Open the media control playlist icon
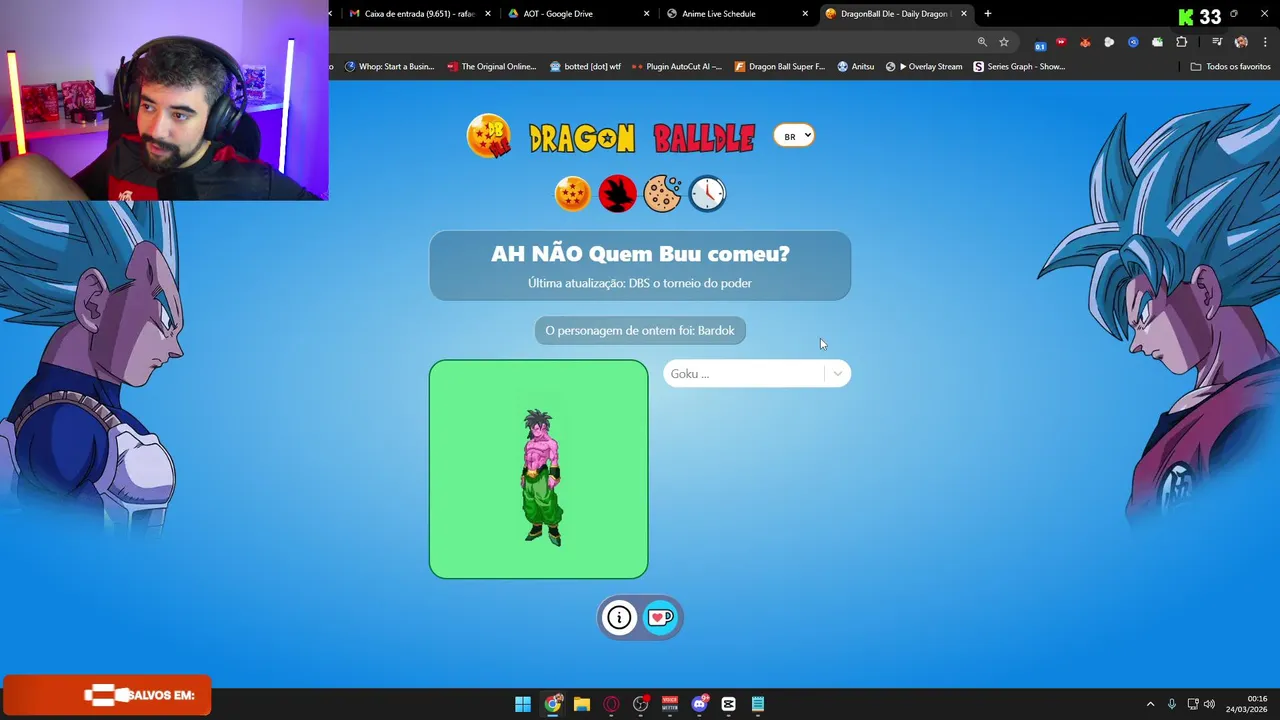Image resolution: width=1280 pixels, height=720 pixels. 1217,42
